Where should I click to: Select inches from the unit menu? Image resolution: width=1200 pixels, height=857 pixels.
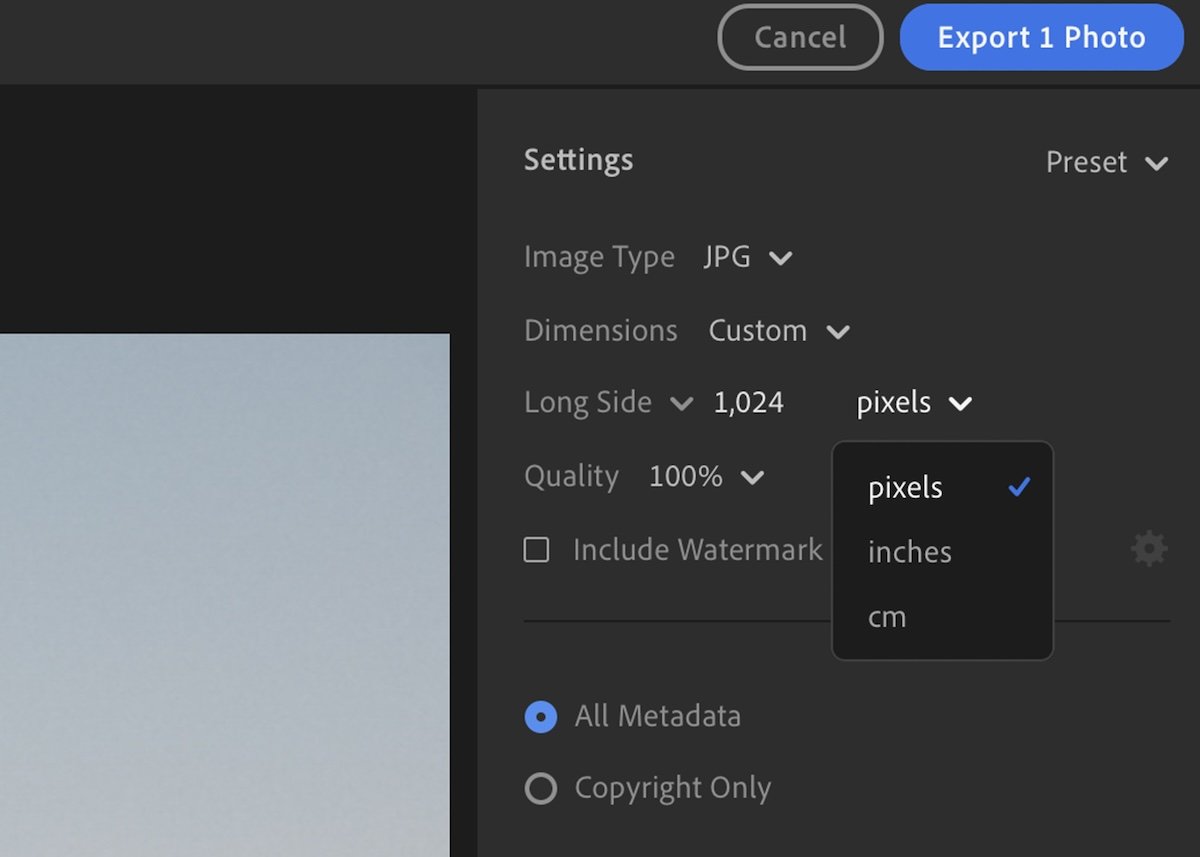click(909, 552)
